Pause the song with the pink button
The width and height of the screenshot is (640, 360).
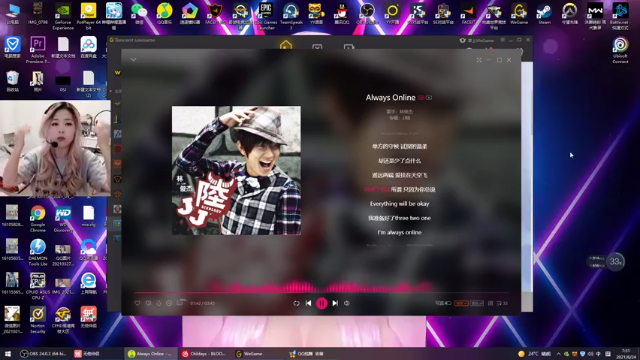coord(322,303)
